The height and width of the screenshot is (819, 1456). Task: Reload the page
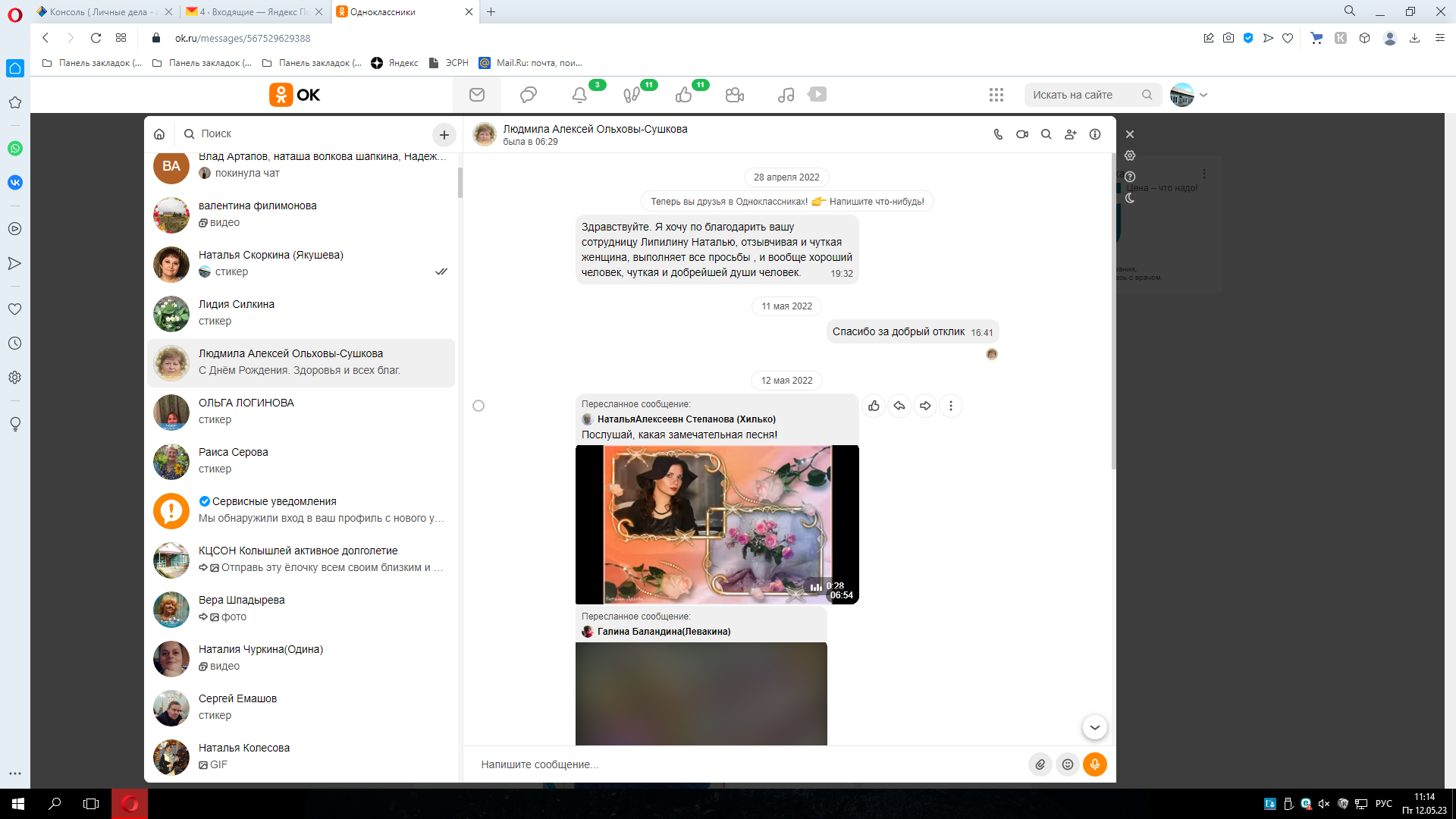coord(96,38)
